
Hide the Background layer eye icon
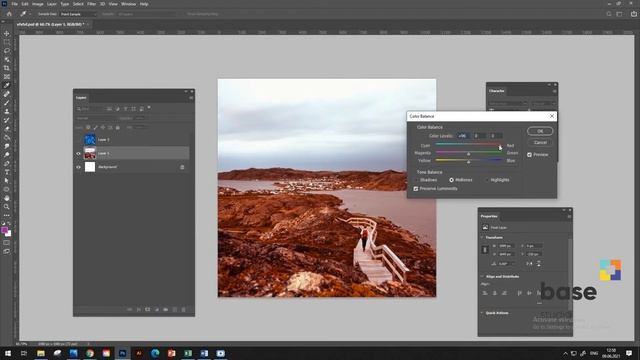click(x=78, y=167)
